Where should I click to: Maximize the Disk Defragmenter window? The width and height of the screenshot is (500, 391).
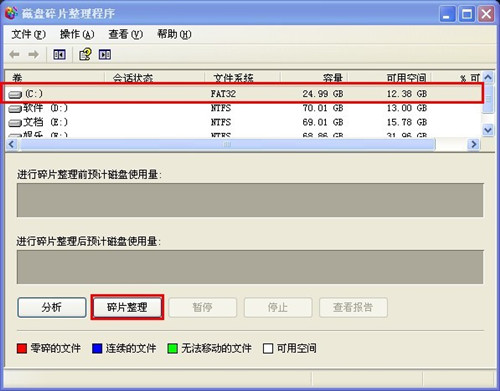coord(467,14)
